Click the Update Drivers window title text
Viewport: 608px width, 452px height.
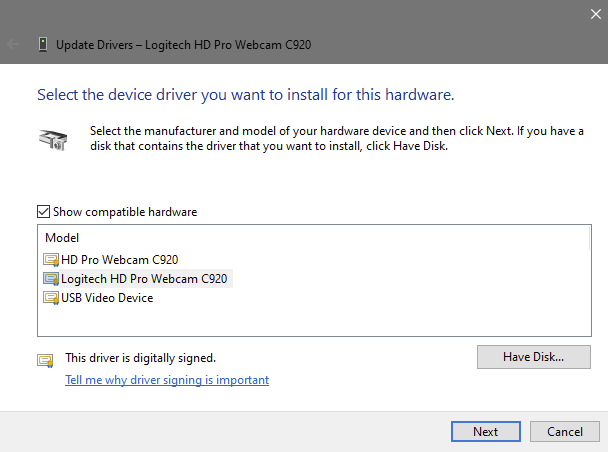[183, 45]
